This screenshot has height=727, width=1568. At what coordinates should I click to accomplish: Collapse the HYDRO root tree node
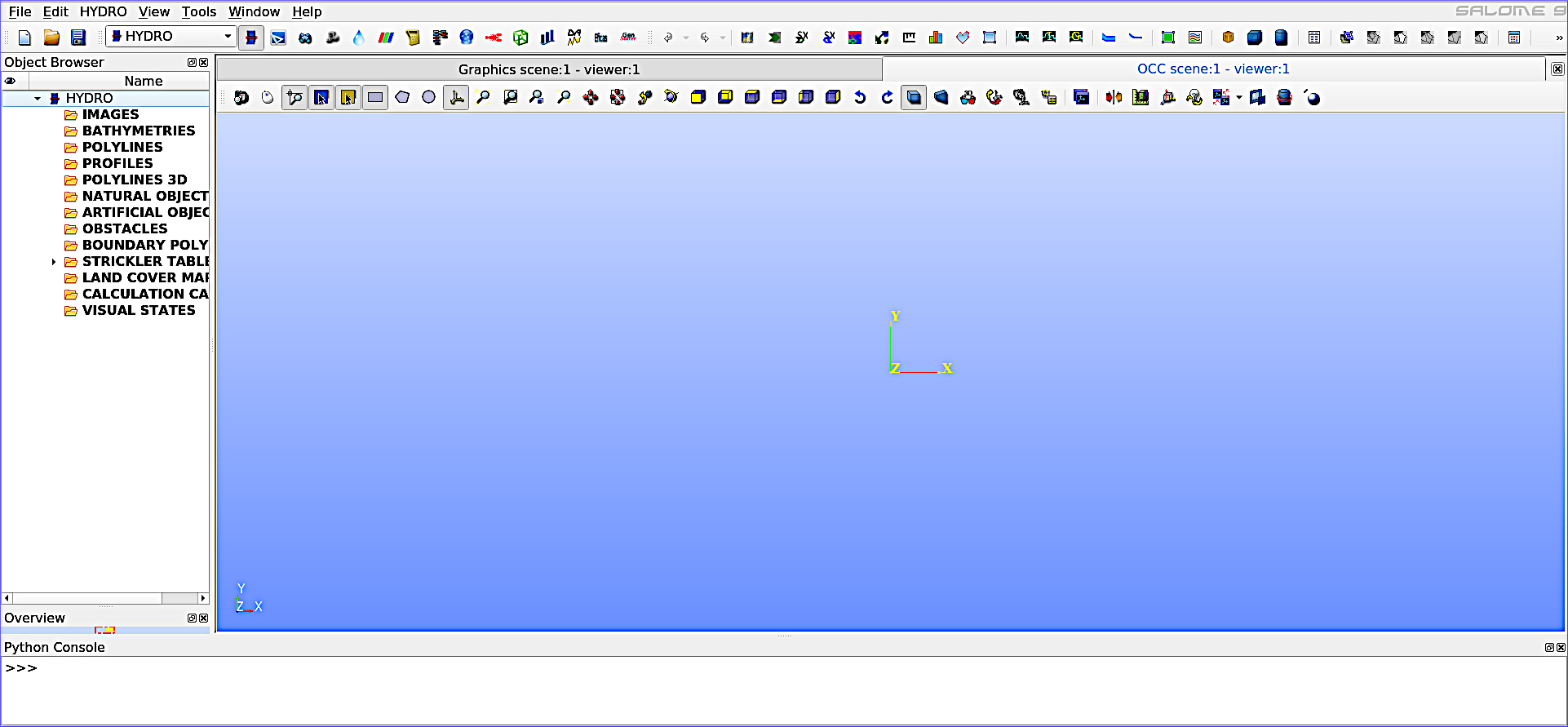tap(38, 99)
